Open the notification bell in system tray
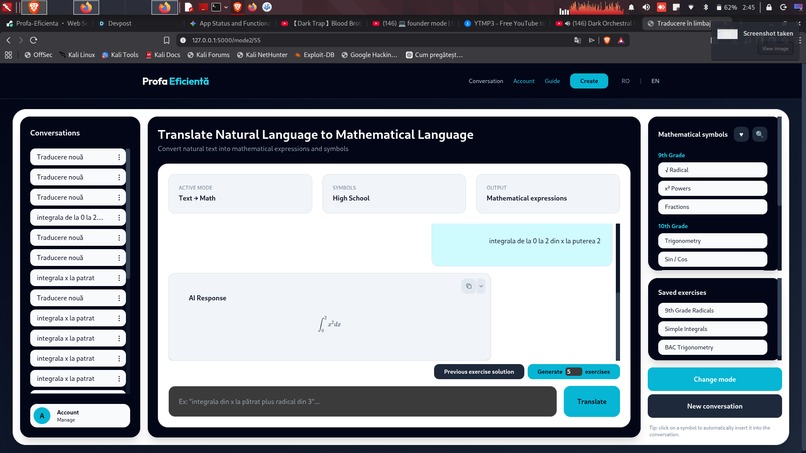Image resolution: width=806 pixels, height=453 pixels. click(x=631, y=7)
